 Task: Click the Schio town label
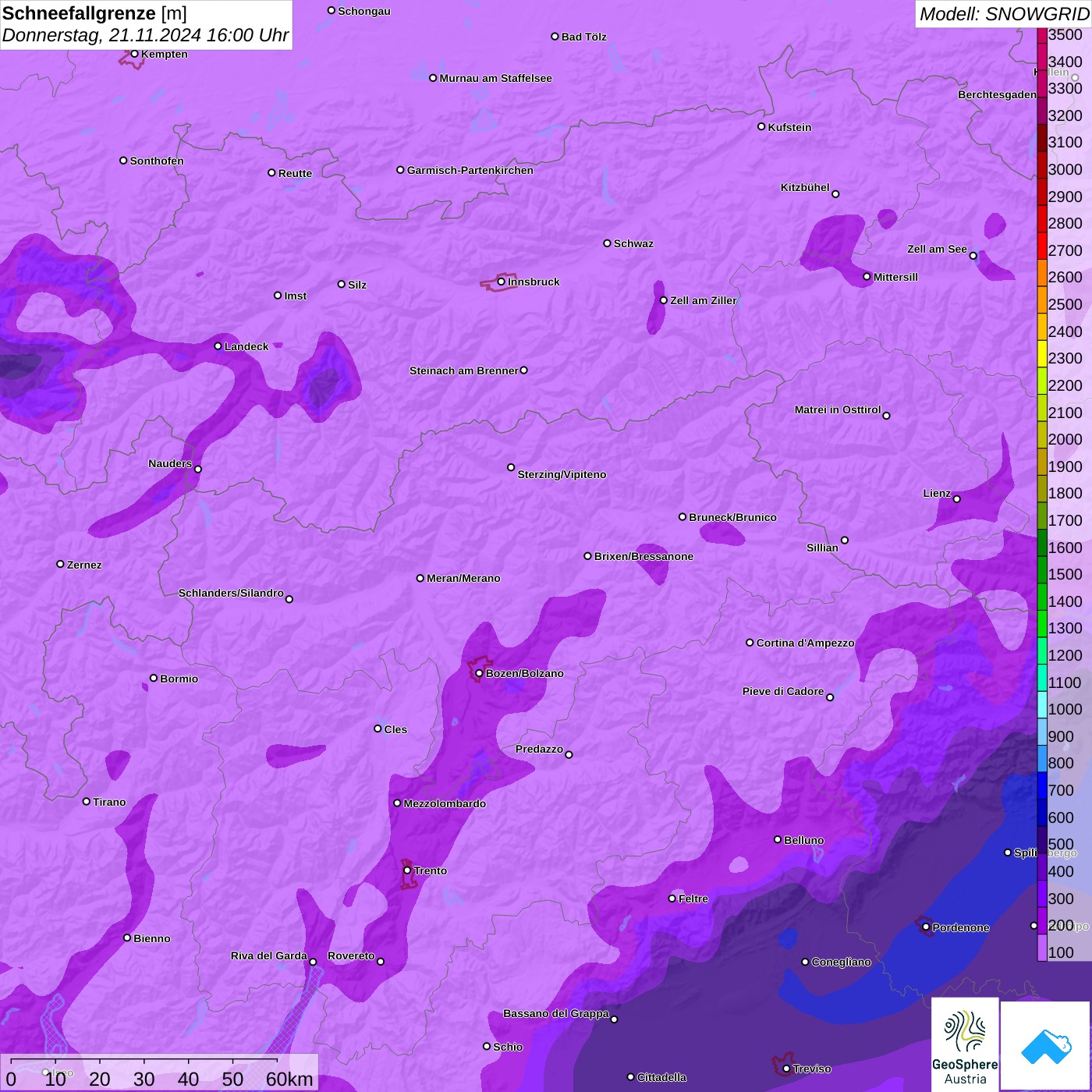(x=508, y=1047)
